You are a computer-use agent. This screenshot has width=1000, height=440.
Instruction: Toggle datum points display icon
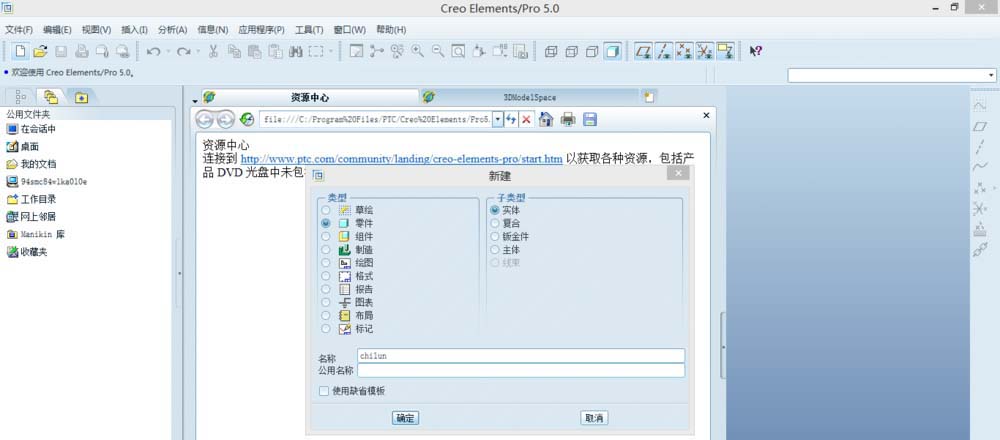[x=684, y=52]
